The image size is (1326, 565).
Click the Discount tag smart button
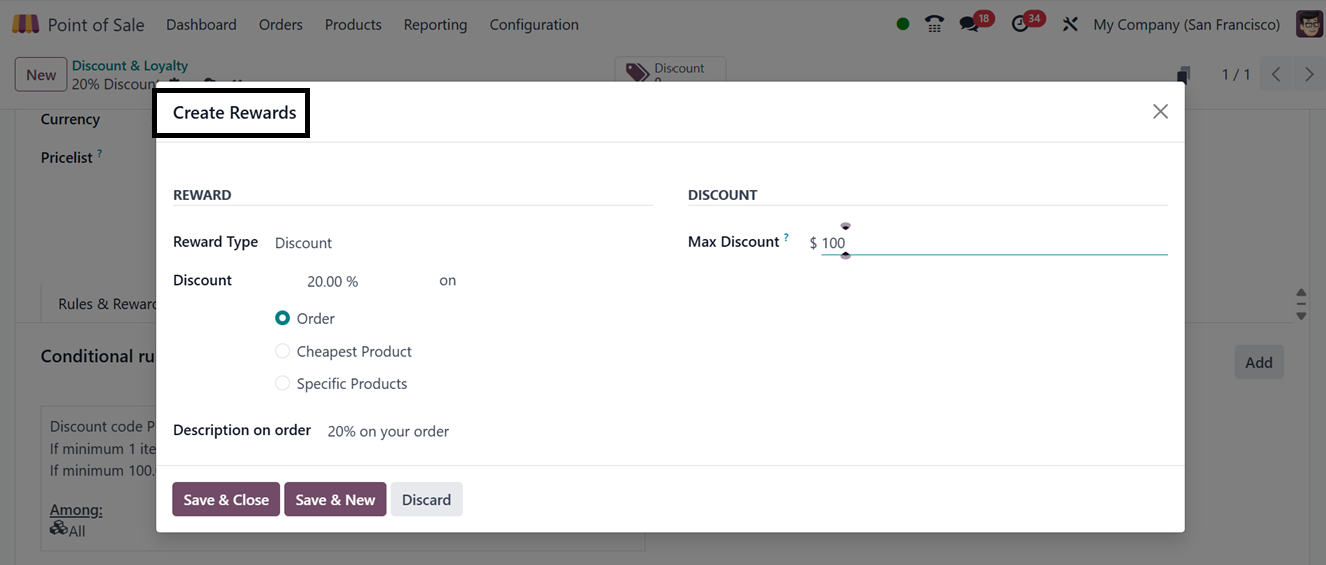pyautogui.click(x=669, y=70)
